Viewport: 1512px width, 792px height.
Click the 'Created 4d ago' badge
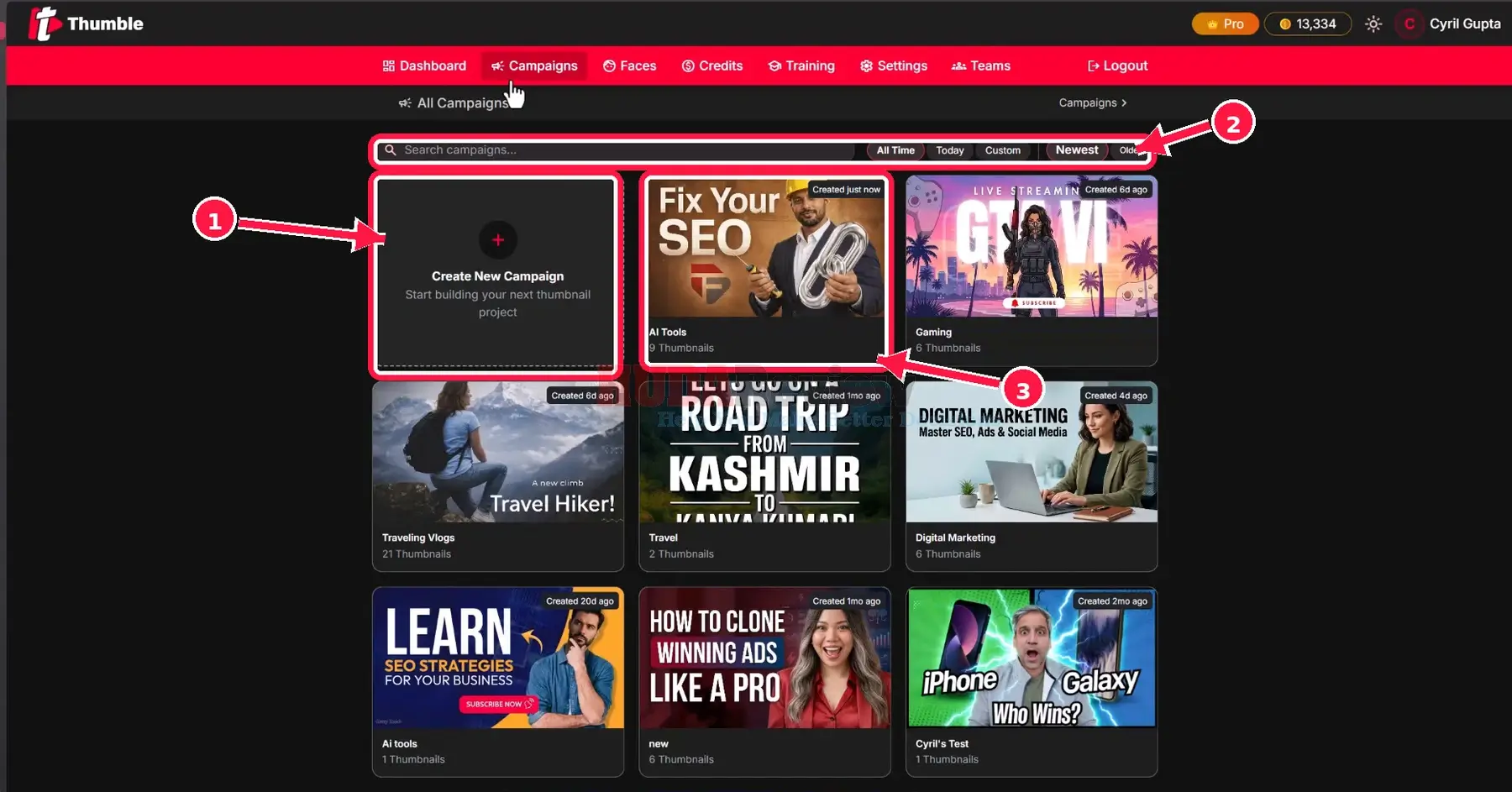(1116, 396)
